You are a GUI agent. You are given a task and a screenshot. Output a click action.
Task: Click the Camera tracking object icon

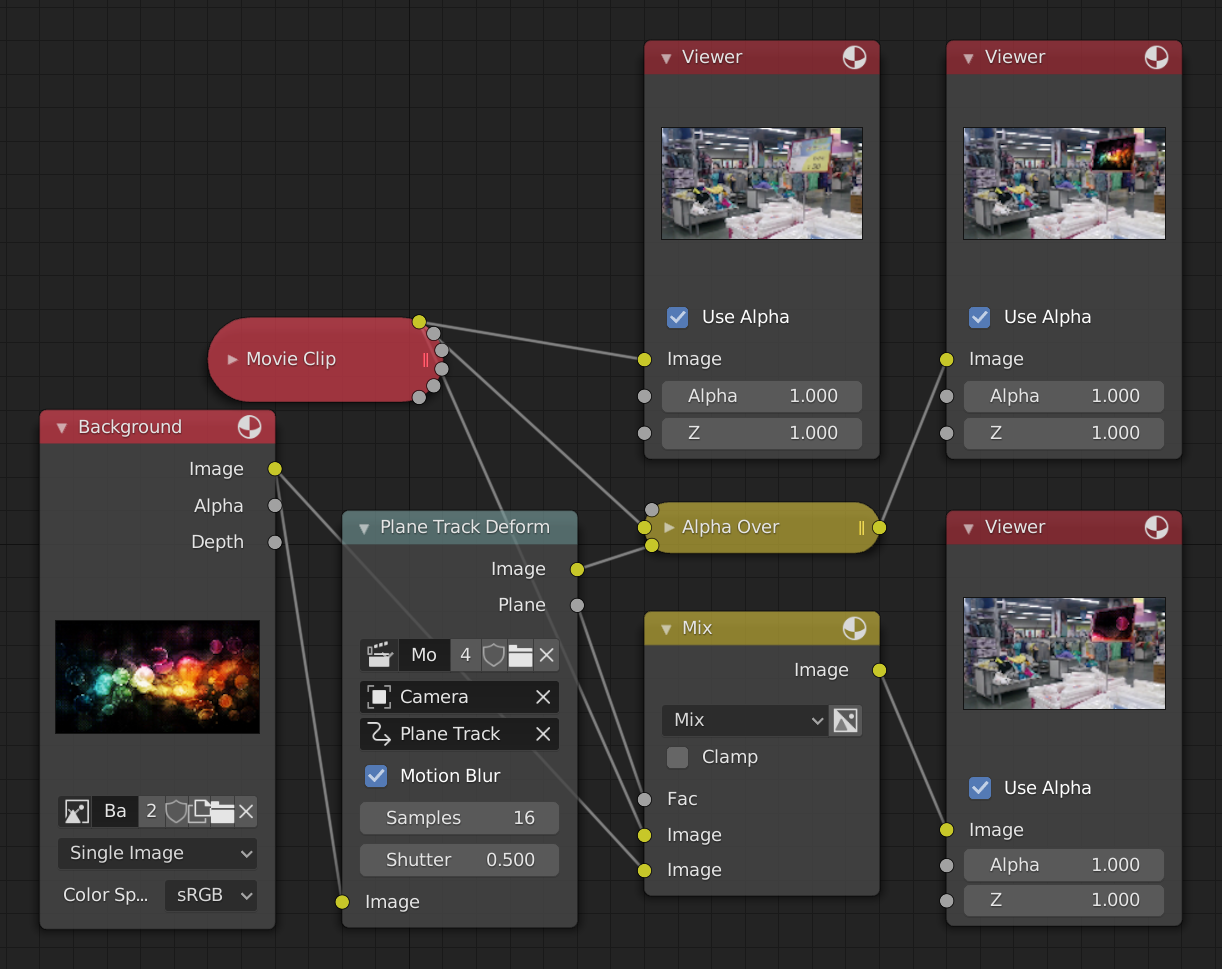[379, 697]
